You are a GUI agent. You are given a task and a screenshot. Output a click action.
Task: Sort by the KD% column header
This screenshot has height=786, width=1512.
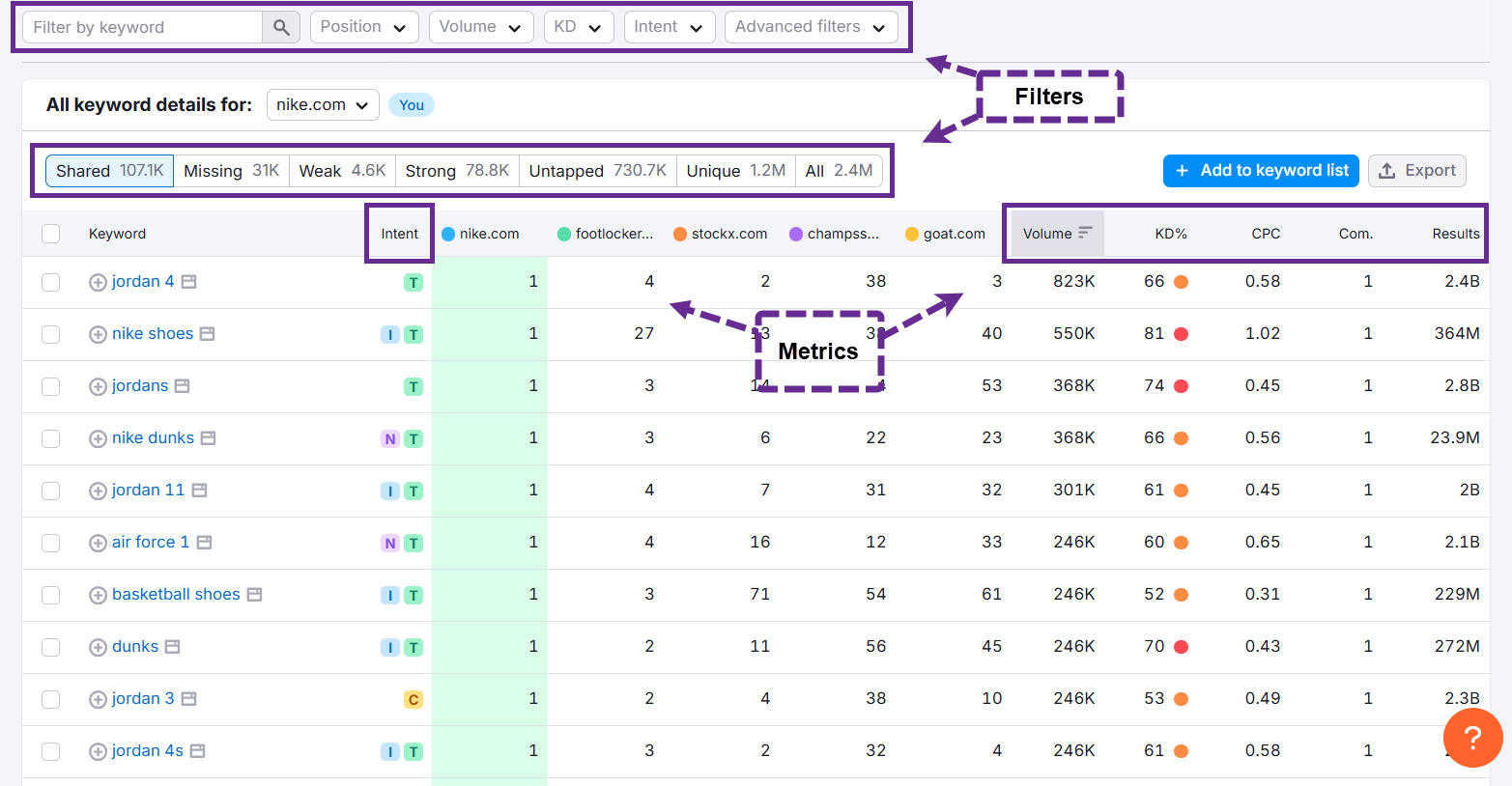(1171, 234)
